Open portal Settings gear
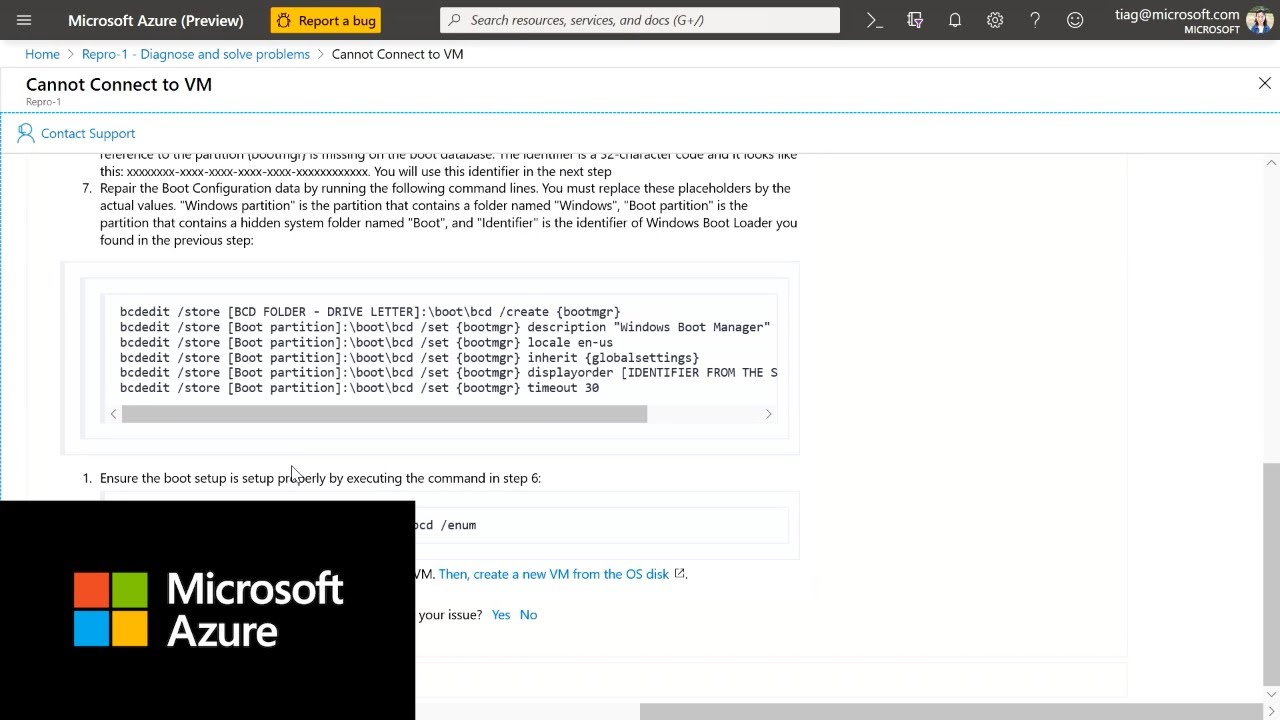Screen dimensions: 1280x720 coord(995,20)
